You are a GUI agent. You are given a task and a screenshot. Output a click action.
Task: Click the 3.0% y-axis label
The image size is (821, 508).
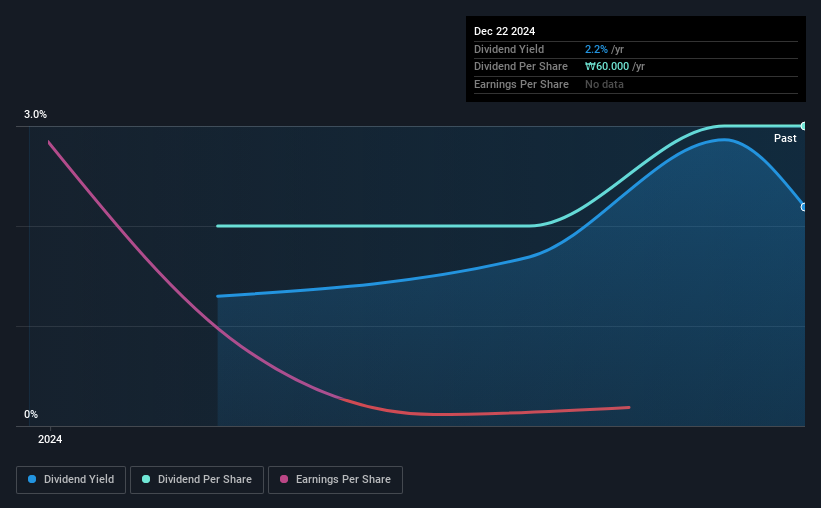(x=35, y=115)
